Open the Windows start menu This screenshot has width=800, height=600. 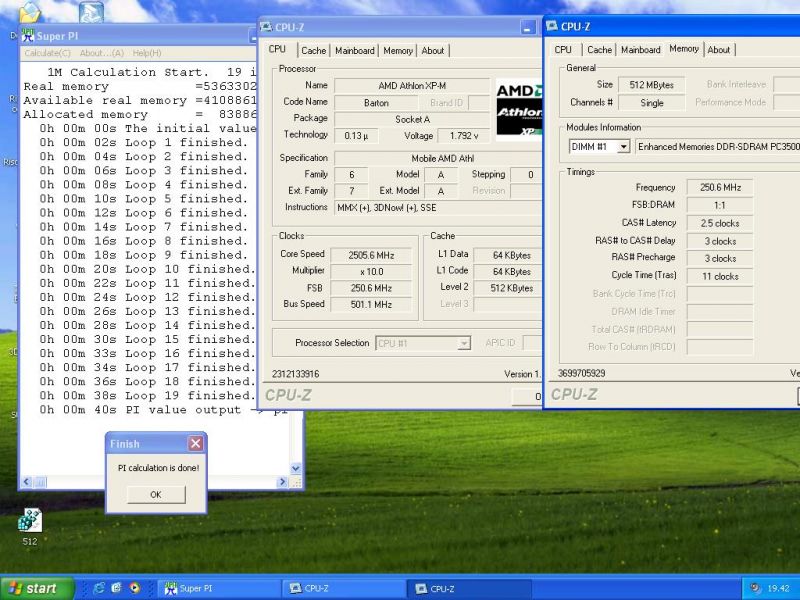[37, 588]
